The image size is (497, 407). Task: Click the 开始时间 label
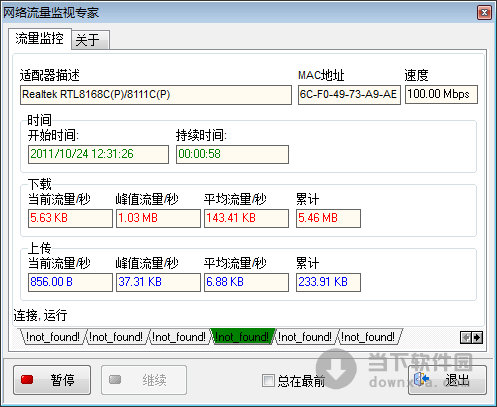(53, 135)
